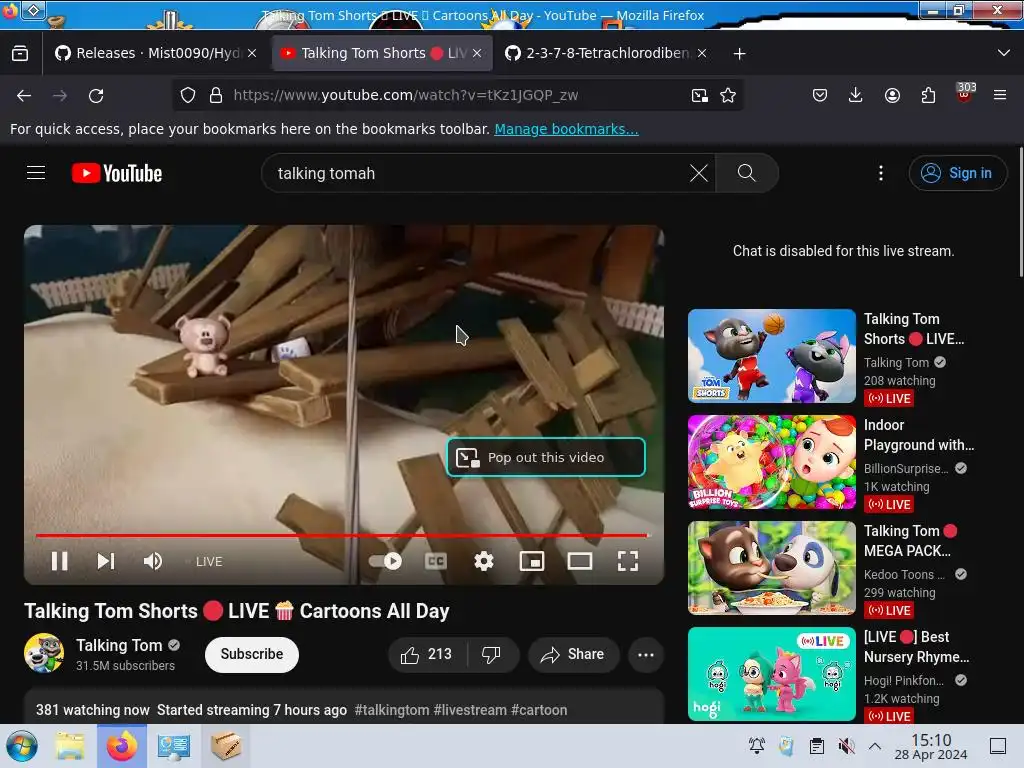Enable miniplayer mode icon
1024x768 pixels.
532,561
